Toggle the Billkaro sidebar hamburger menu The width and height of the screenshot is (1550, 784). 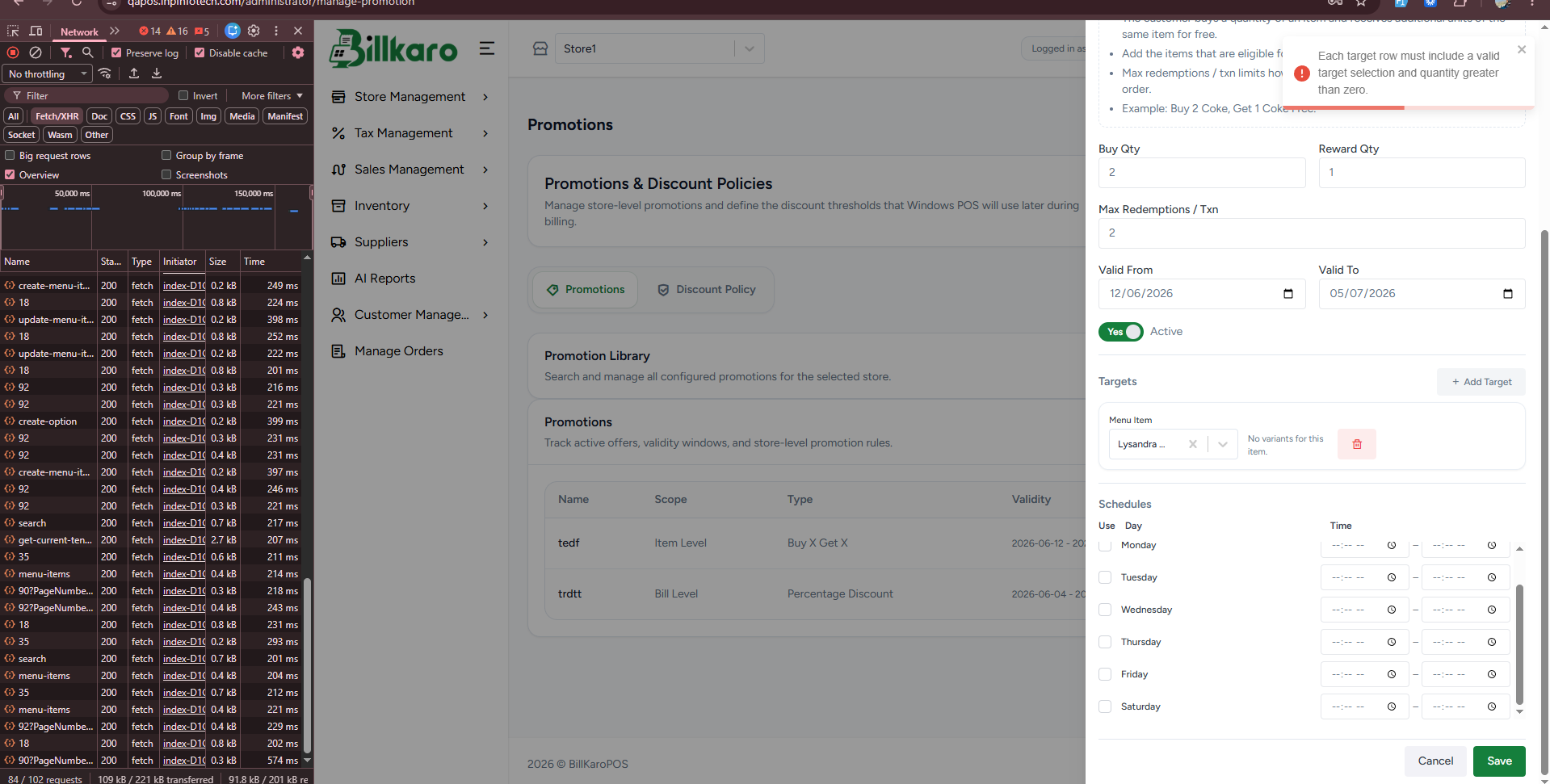[486, 48]
